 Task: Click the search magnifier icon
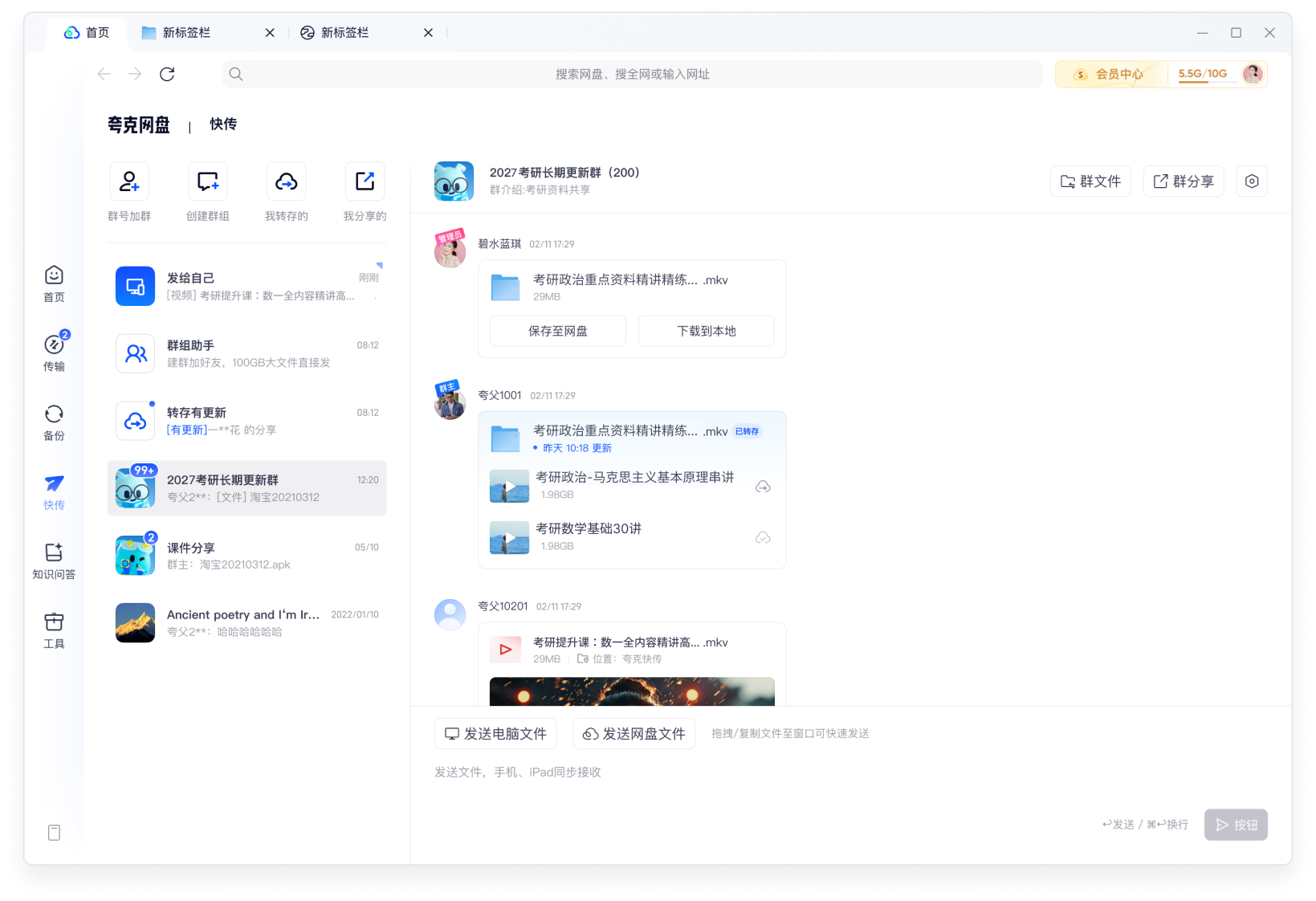coord(235,74)
